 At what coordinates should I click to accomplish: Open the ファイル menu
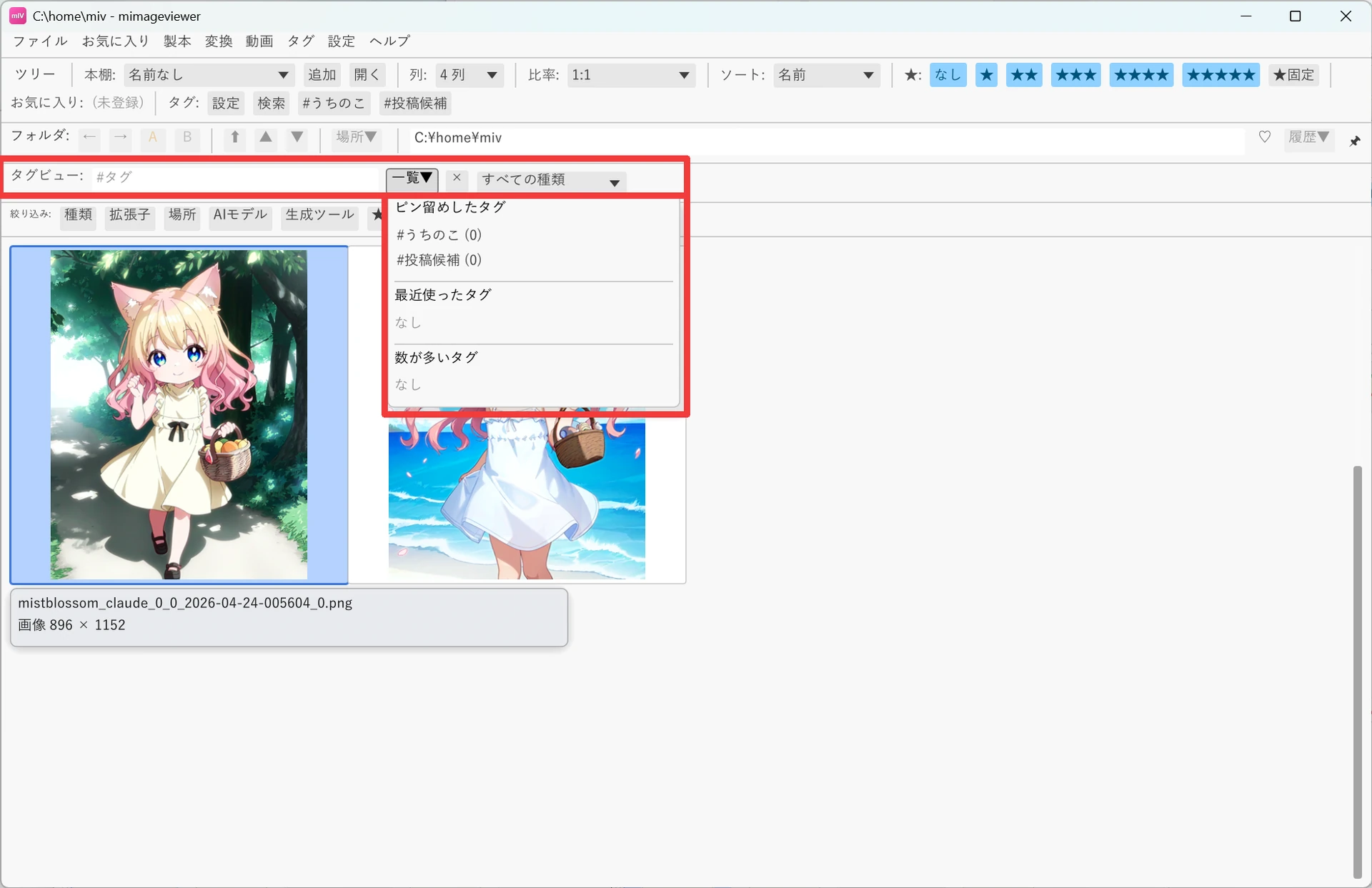[40, 41]
